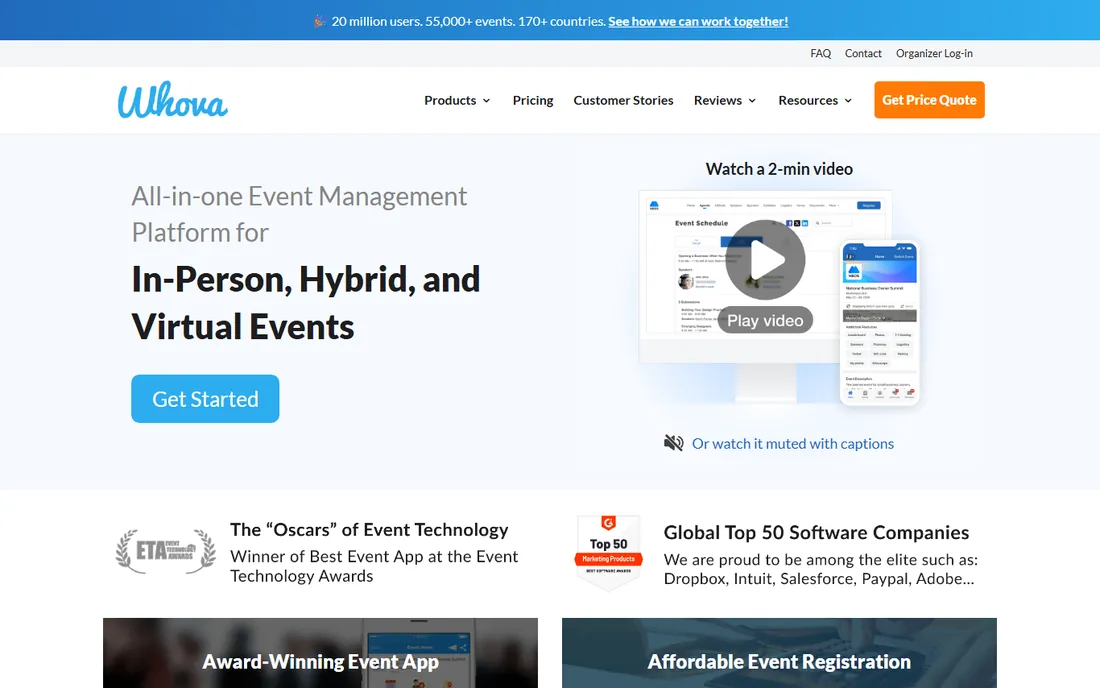Screen dimensions: 1100x688
Task: Click 'In-Person, Hybrid, and Virtual Events' headline
Action: tap(306, 302)
